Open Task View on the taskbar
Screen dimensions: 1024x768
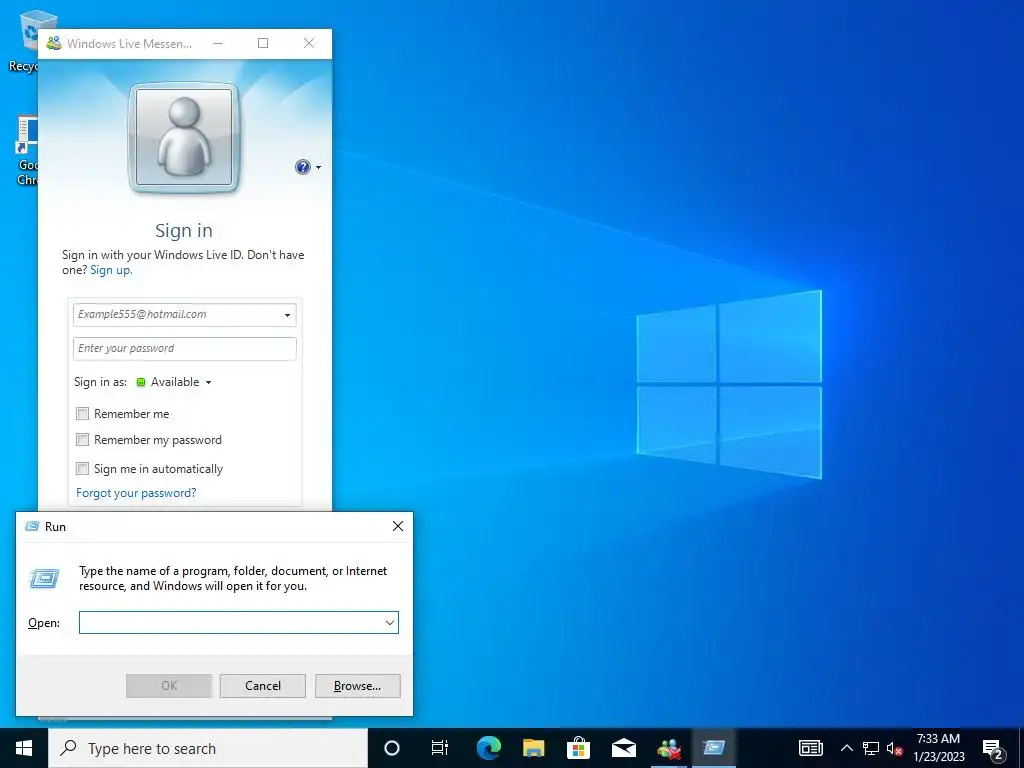440,748
